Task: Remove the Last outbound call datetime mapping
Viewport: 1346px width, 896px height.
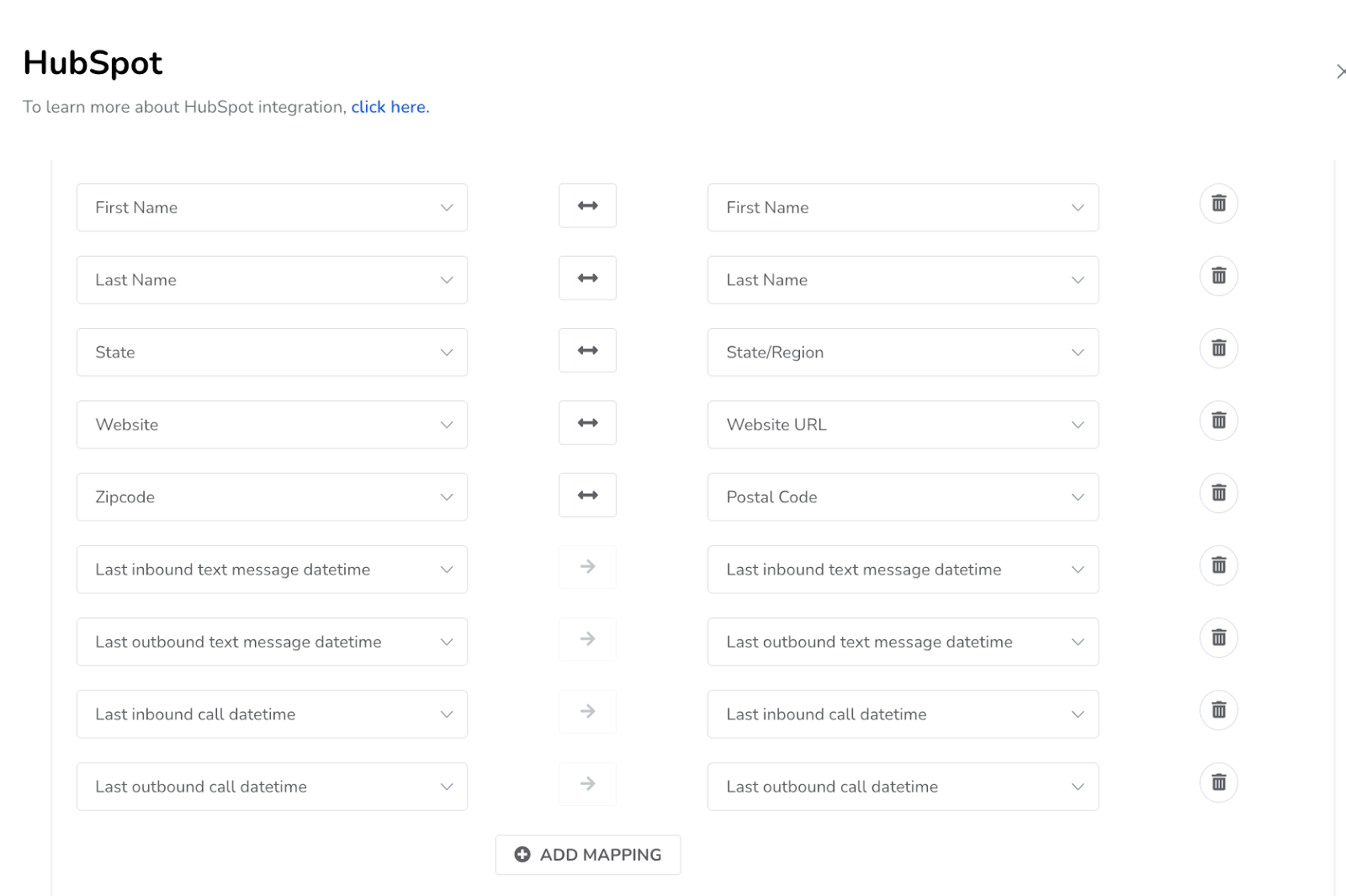Action: click(x=1218, y=782)
